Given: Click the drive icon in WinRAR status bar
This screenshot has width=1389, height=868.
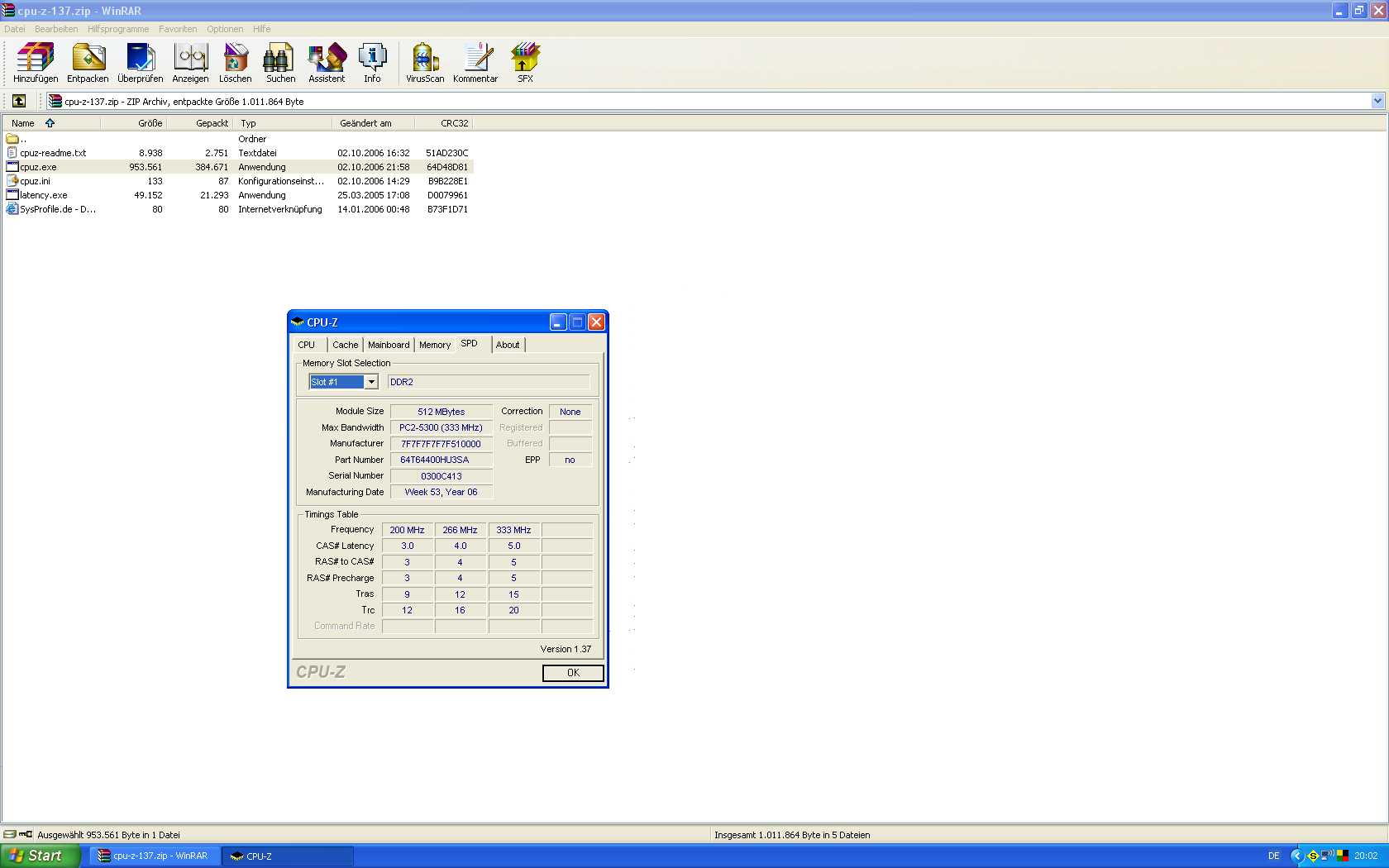Looking at the screenshot, I should pos(10,834).
